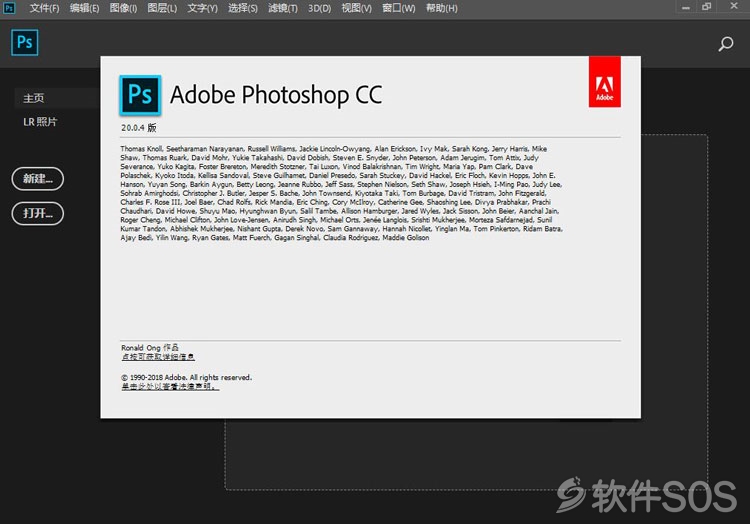
Task: Click the Ps logo in About dialog
Action: [140, 95]
